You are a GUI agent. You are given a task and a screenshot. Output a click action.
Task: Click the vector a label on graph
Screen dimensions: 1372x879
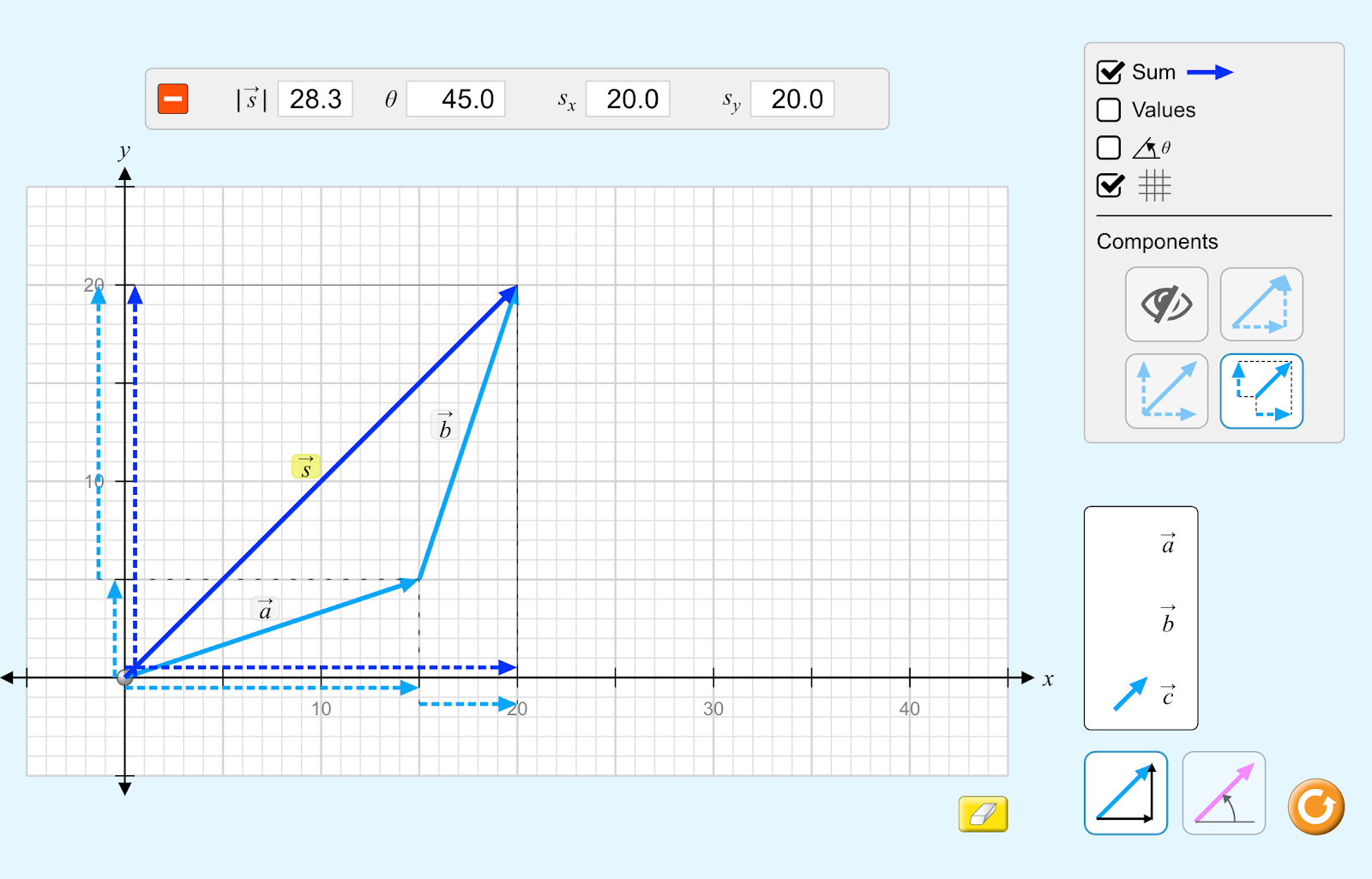pyautogui.click(x=265, y=610)
